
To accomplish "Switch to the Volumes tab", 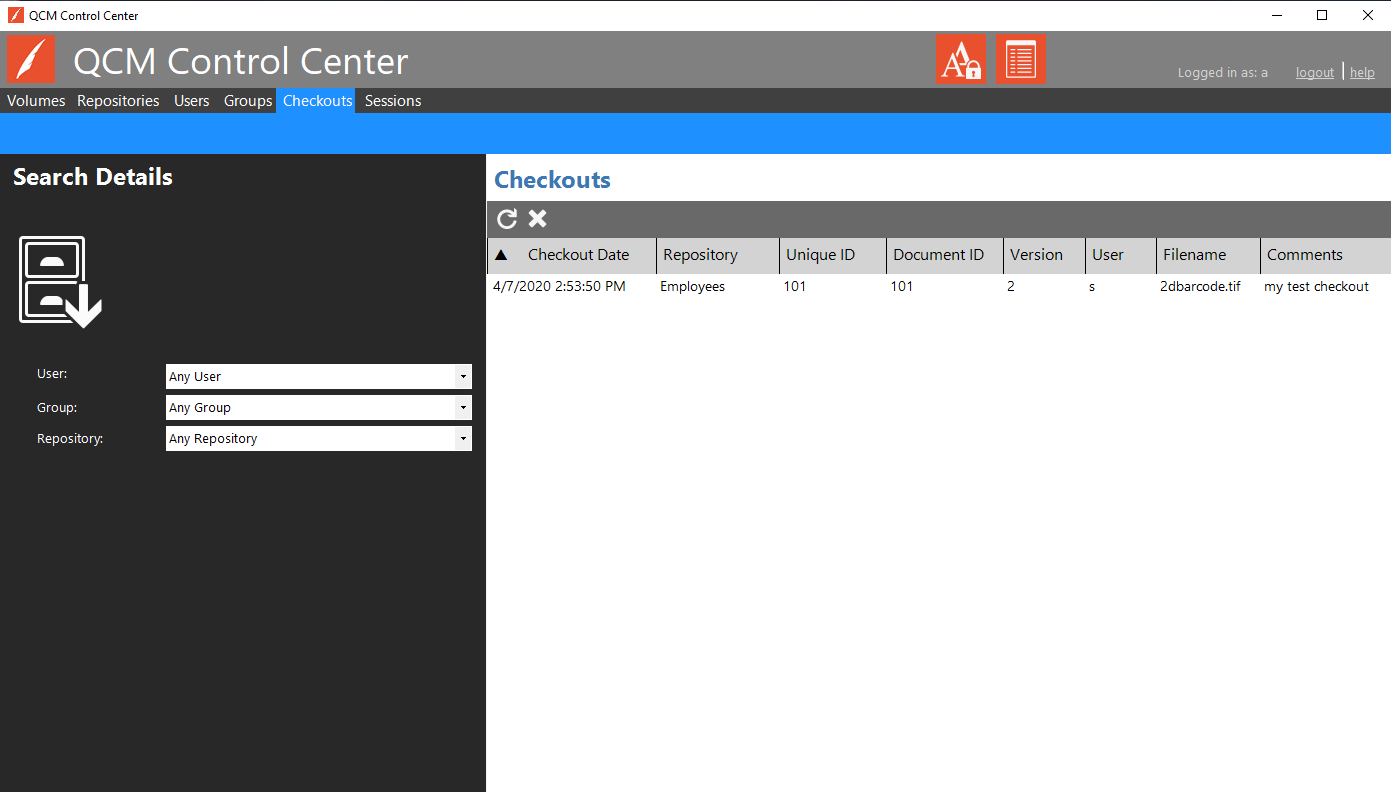I will pyautogui.click(x=36, y=101).
